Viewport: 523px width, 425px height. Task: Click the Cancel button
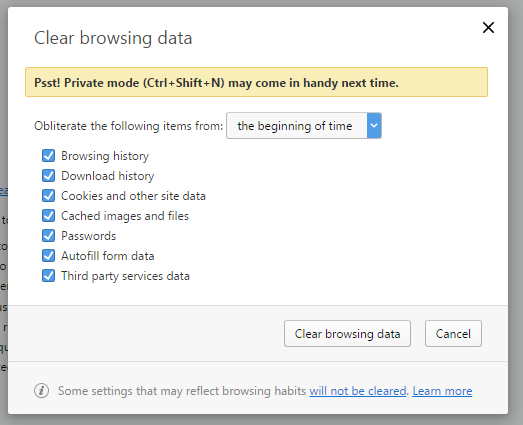tap(453, 334)
